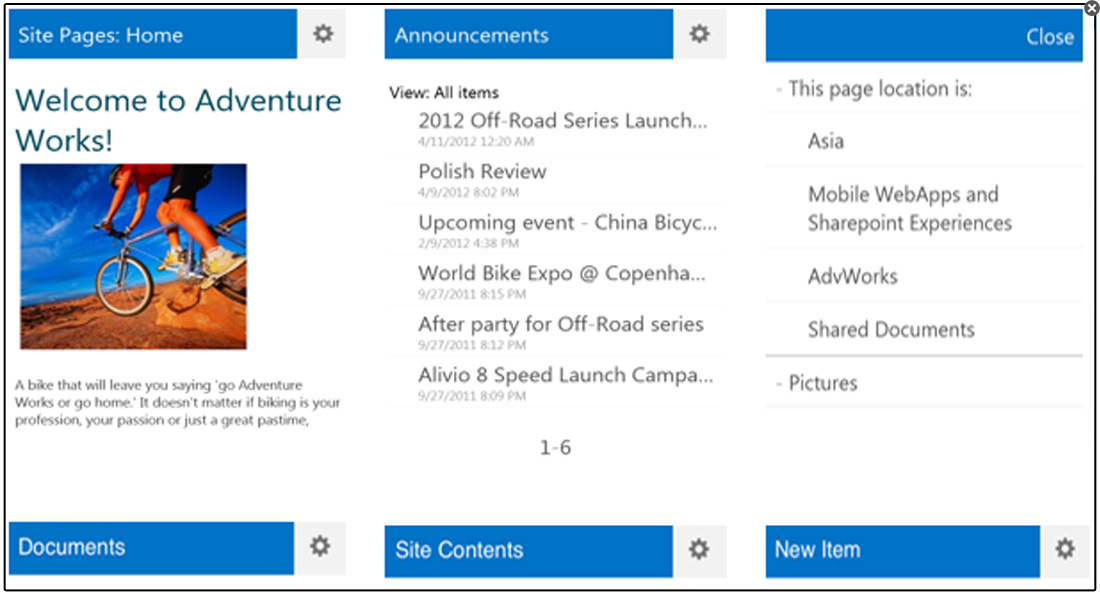The height and width of the screenshot is (595, 1100).
Task: Click the 2/9/2012 4:38 PM timestamp
Action: [x=468, y=243]
